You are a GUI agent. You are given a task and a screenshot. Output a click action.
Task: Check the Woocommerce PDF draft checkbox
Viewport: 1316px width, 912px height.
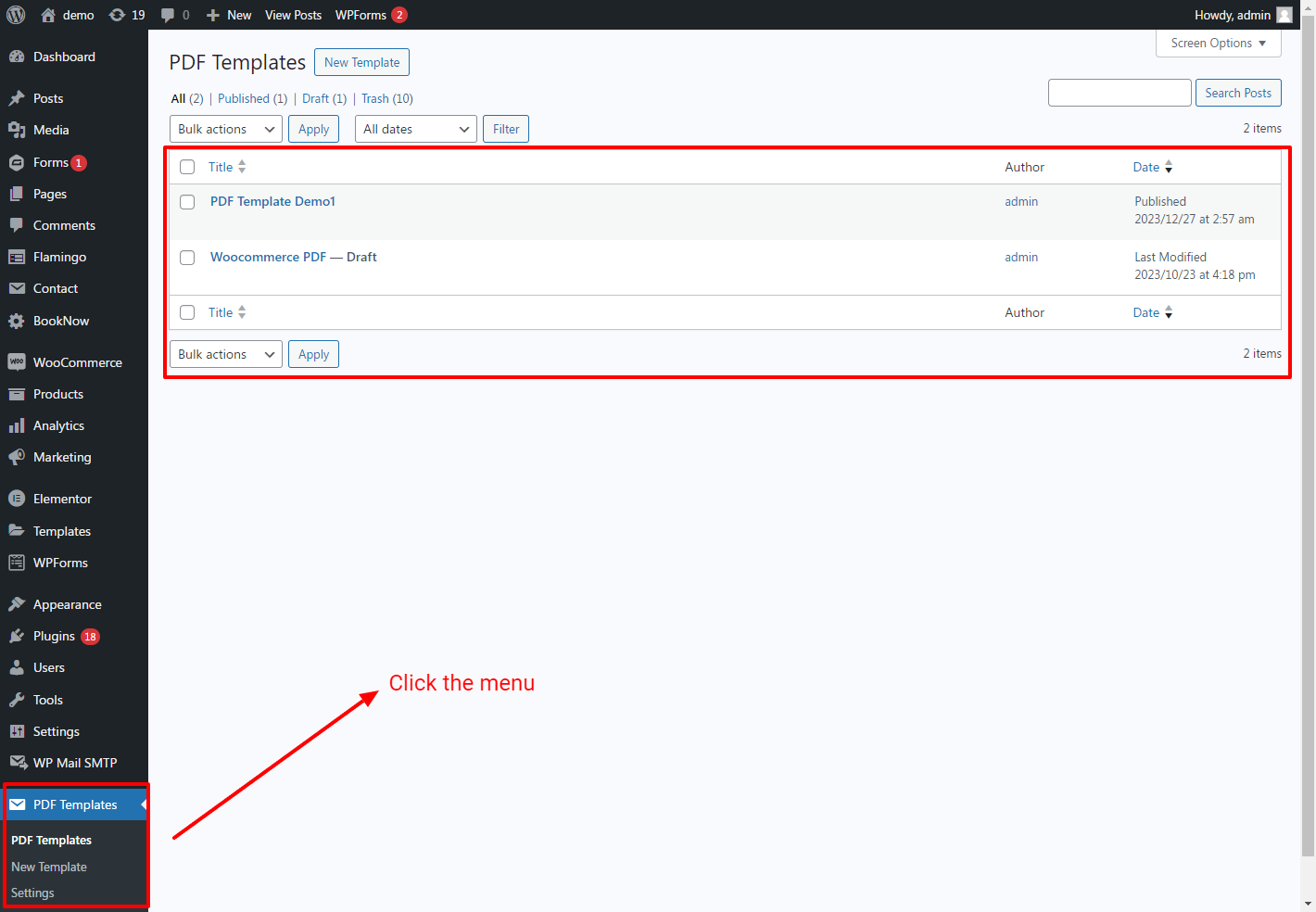(x=187, y=258)
